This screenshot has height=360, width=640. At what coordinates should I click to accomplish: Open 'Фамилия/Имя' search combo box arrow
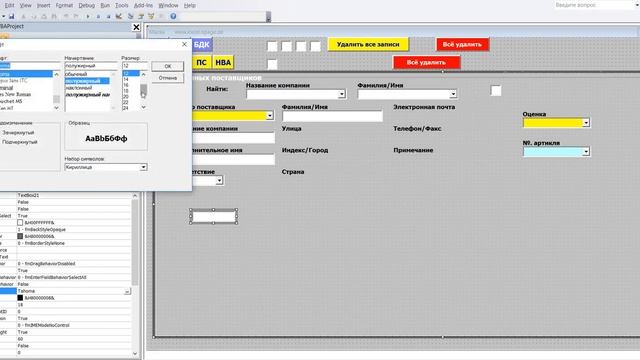click(x=453, y=94)
